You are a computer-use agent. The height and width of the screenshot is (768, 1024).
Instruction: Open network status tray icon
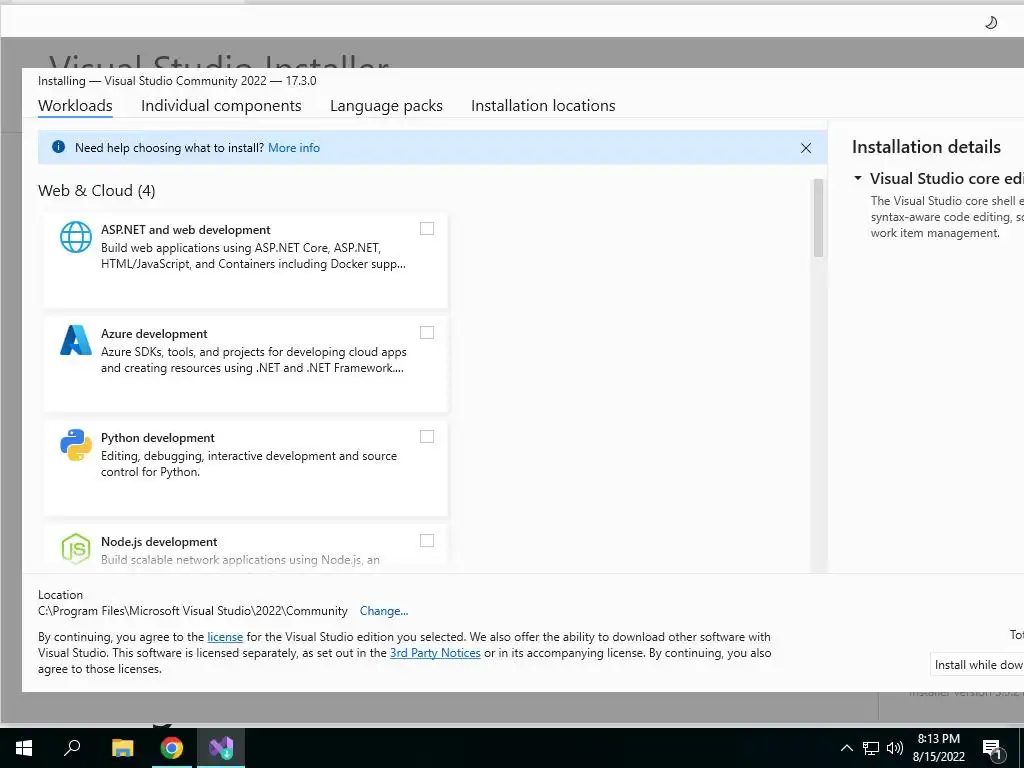pos(871,748)
